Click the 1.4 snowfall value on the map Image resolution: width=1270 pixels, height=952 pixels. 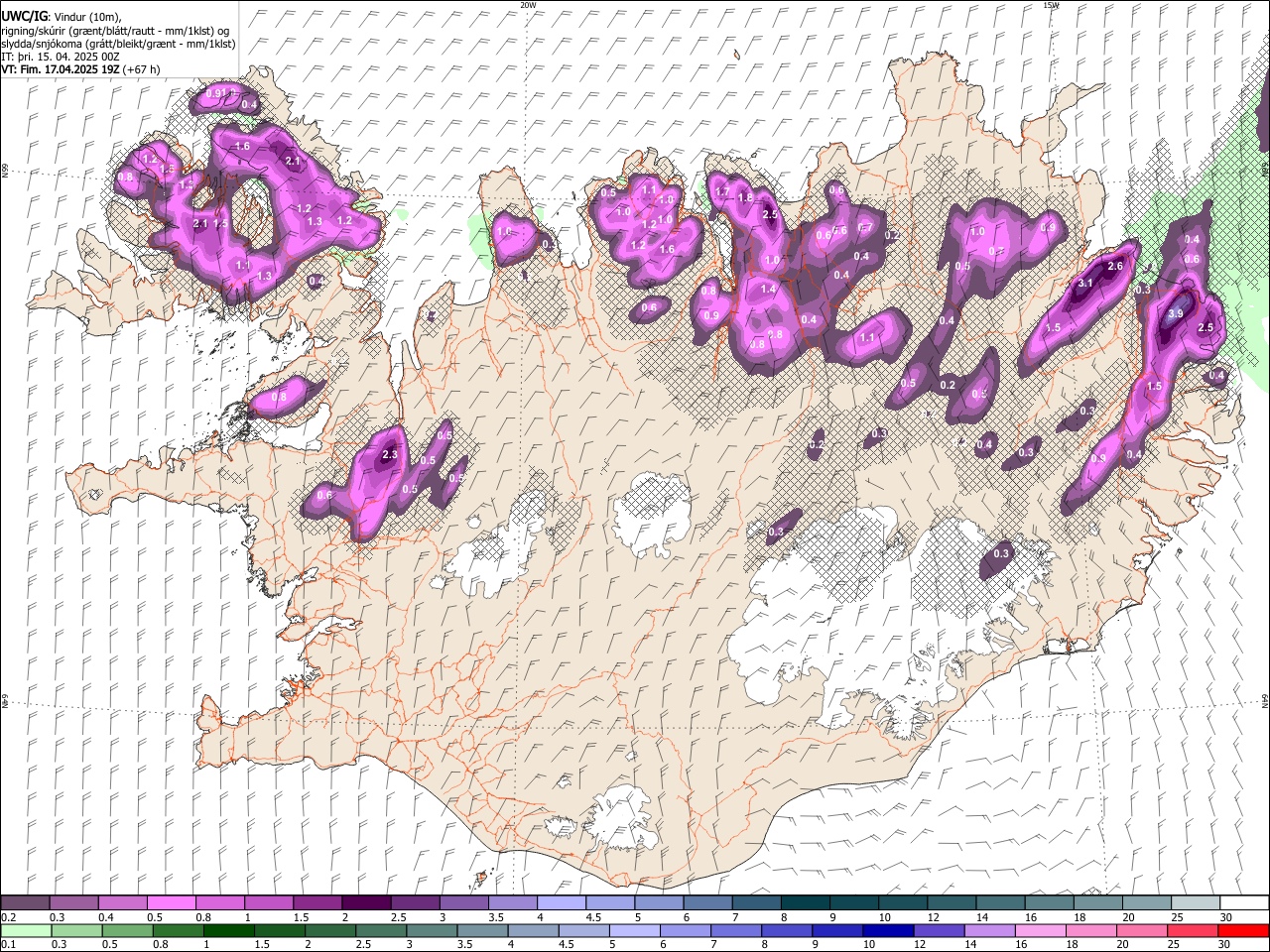point(767,290)
